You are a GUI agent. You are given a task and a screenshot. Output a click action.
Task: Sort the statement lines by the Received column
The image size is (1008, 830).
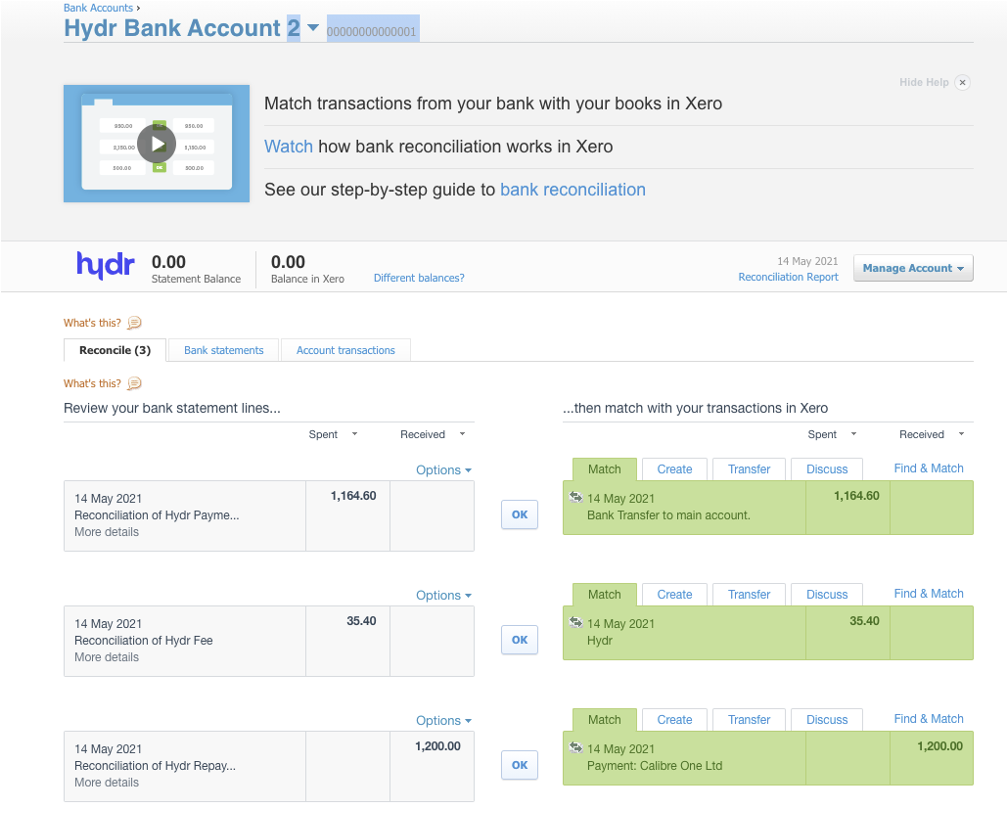(432, 435)
